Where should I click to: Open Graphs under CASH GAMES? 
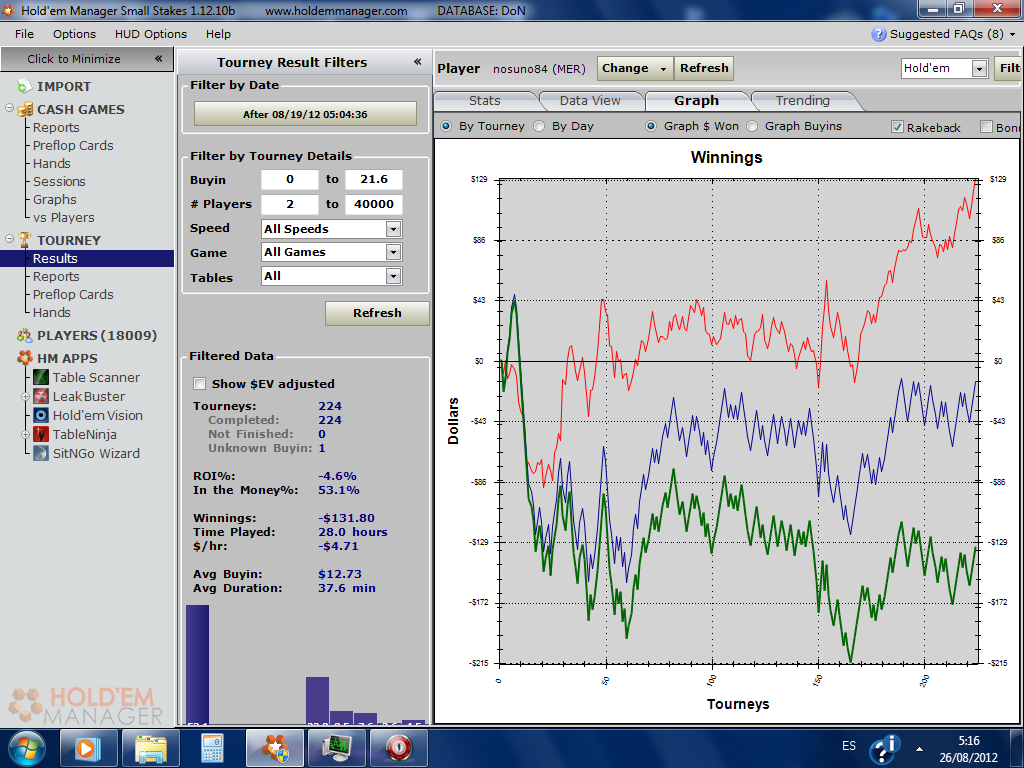coord(55,200)
